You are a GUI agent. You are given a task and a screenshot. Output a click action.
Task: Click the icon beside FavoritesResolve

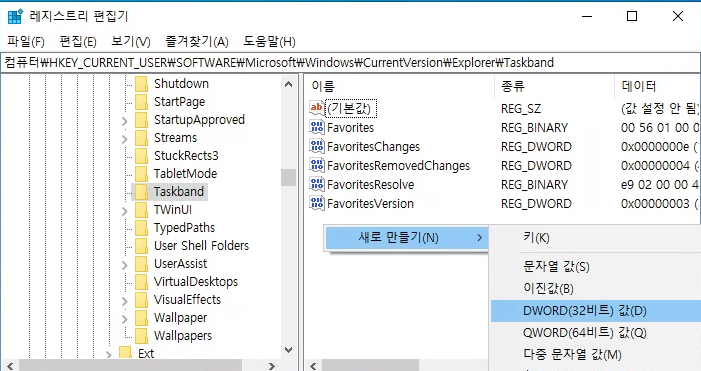(x=317, y=184)
